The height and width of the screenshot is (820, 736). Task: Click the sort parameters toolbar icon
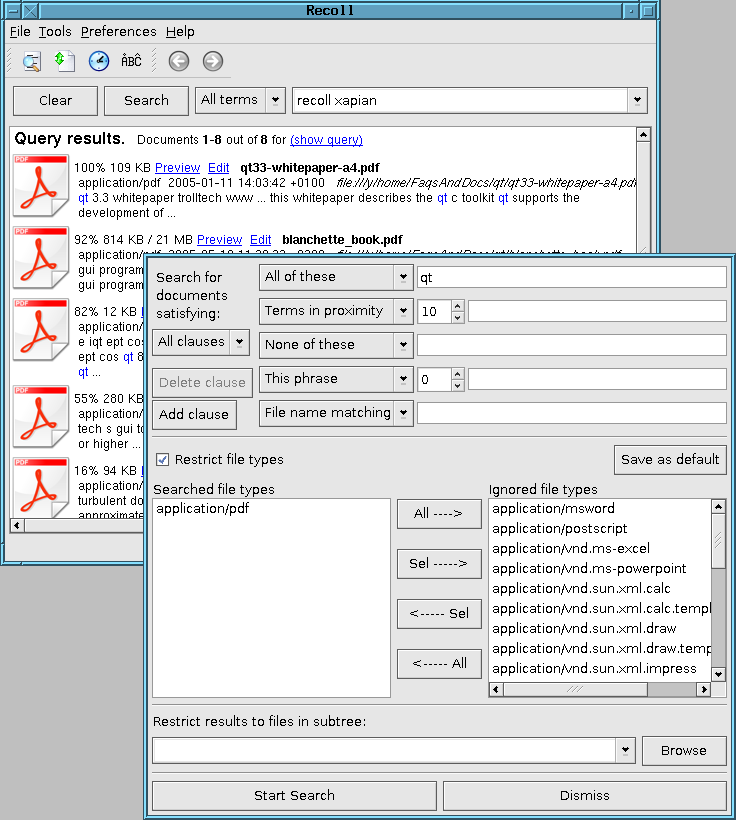65,61
